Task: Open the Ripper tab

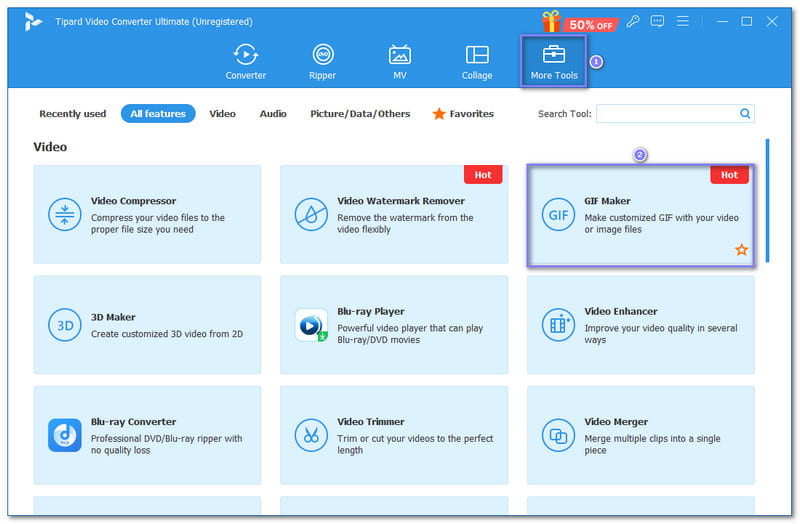Action: tap(322, 61)
